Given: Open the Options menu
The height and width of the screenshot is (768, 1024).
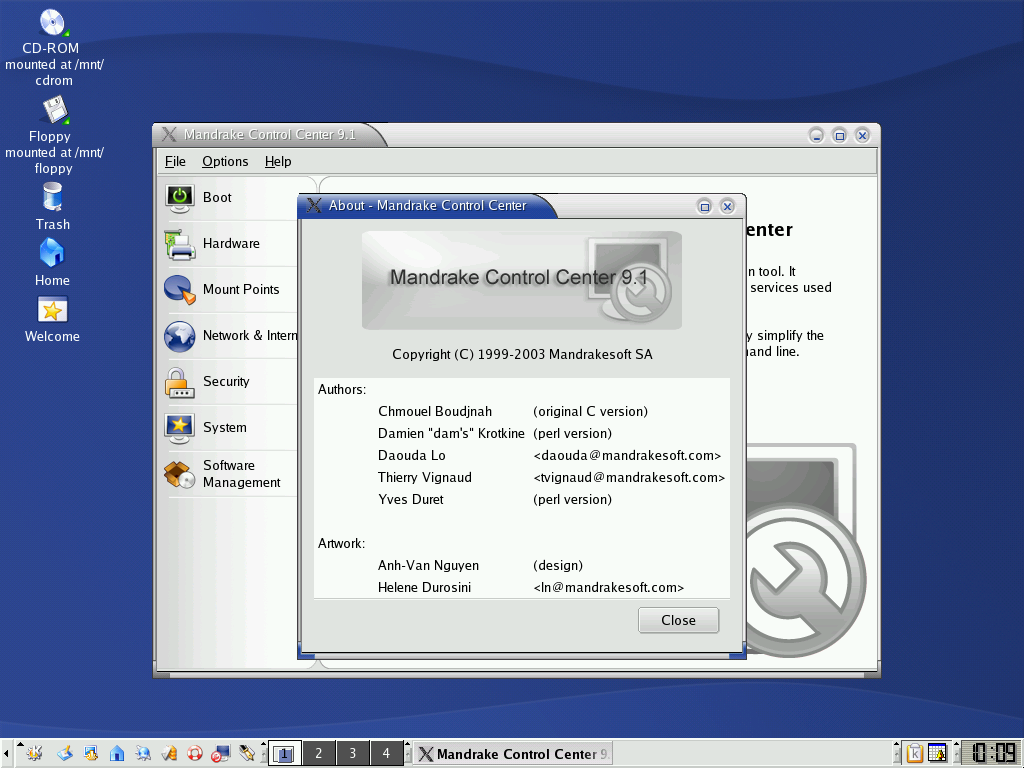Looking at the screenshot, I should click(225, 161).
